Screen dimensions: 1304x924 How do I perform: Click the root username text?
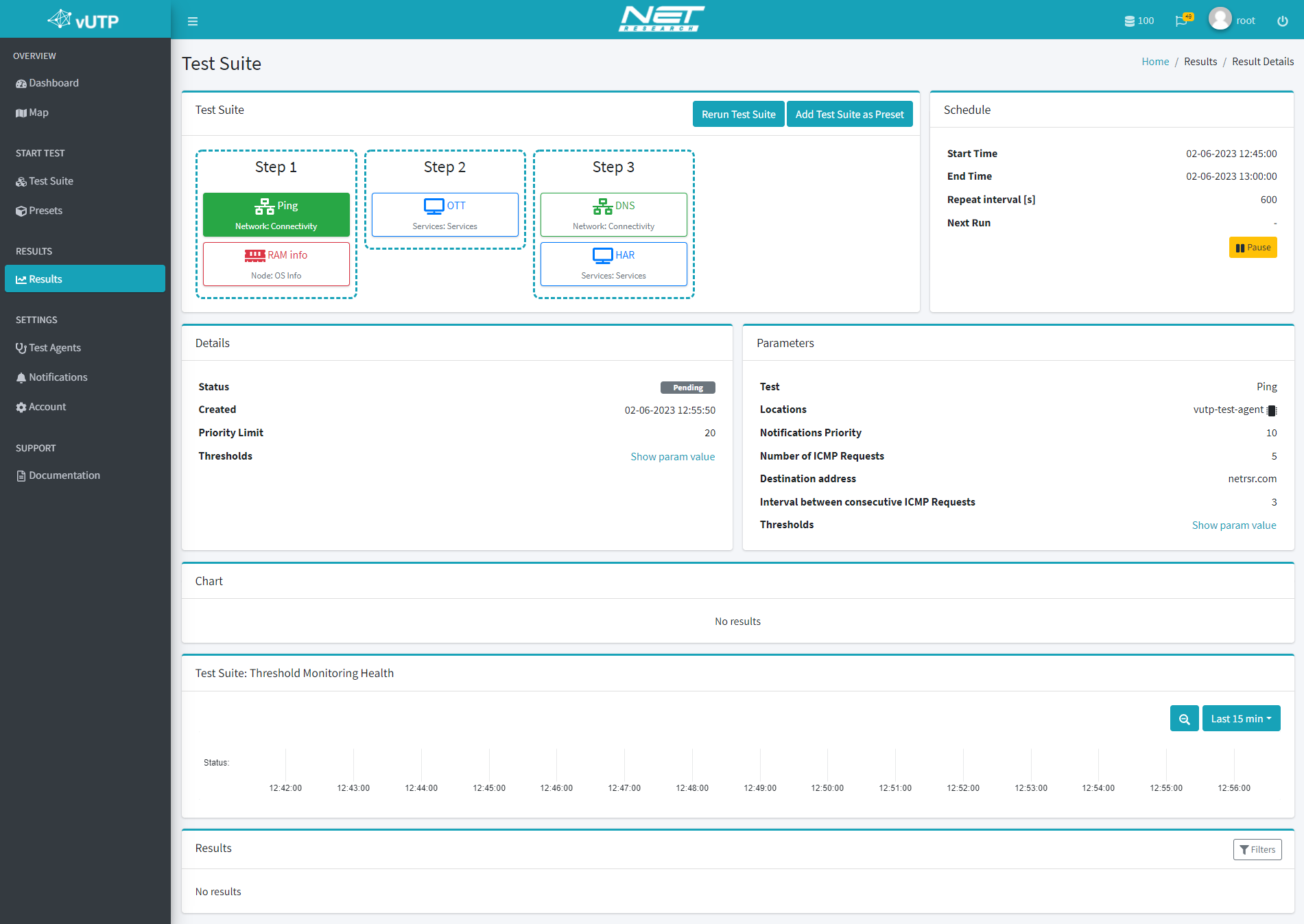(x=1246, y=21)
